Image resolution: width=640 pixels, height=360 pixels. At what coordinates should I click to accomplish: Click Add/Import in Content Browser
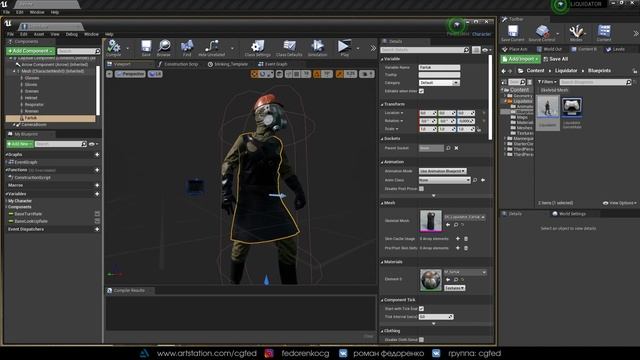pos(520,59)
